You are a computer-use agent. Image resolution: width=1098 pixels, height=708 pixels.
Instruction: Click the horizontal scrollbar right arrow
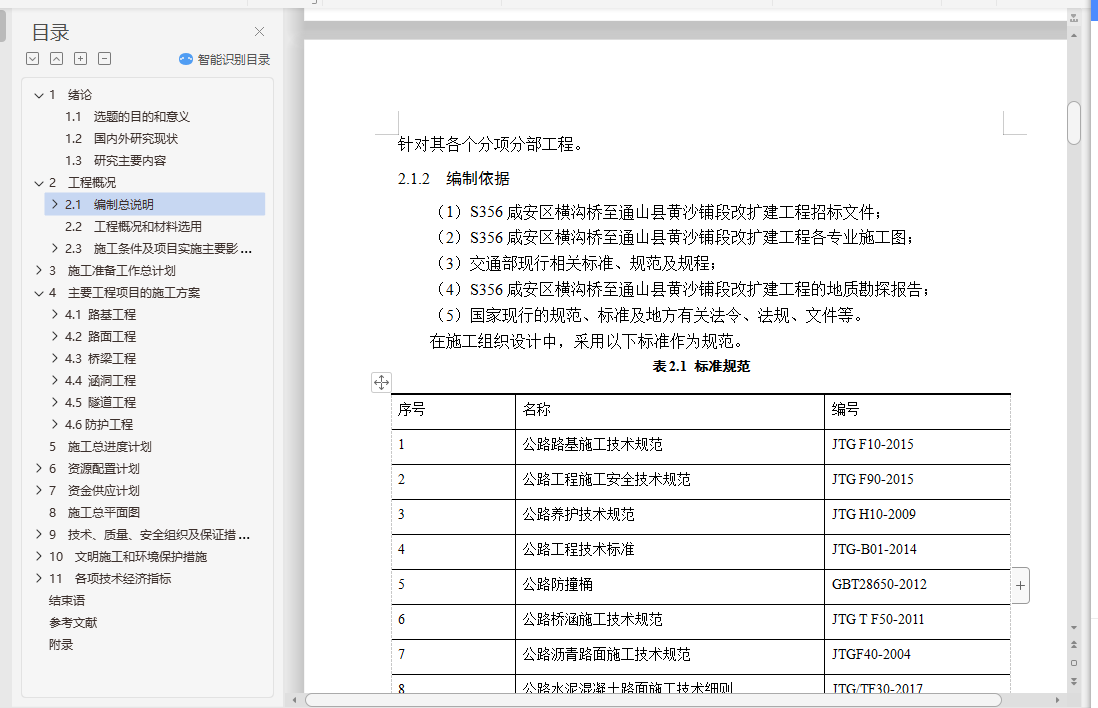[x=1057, y=700]
